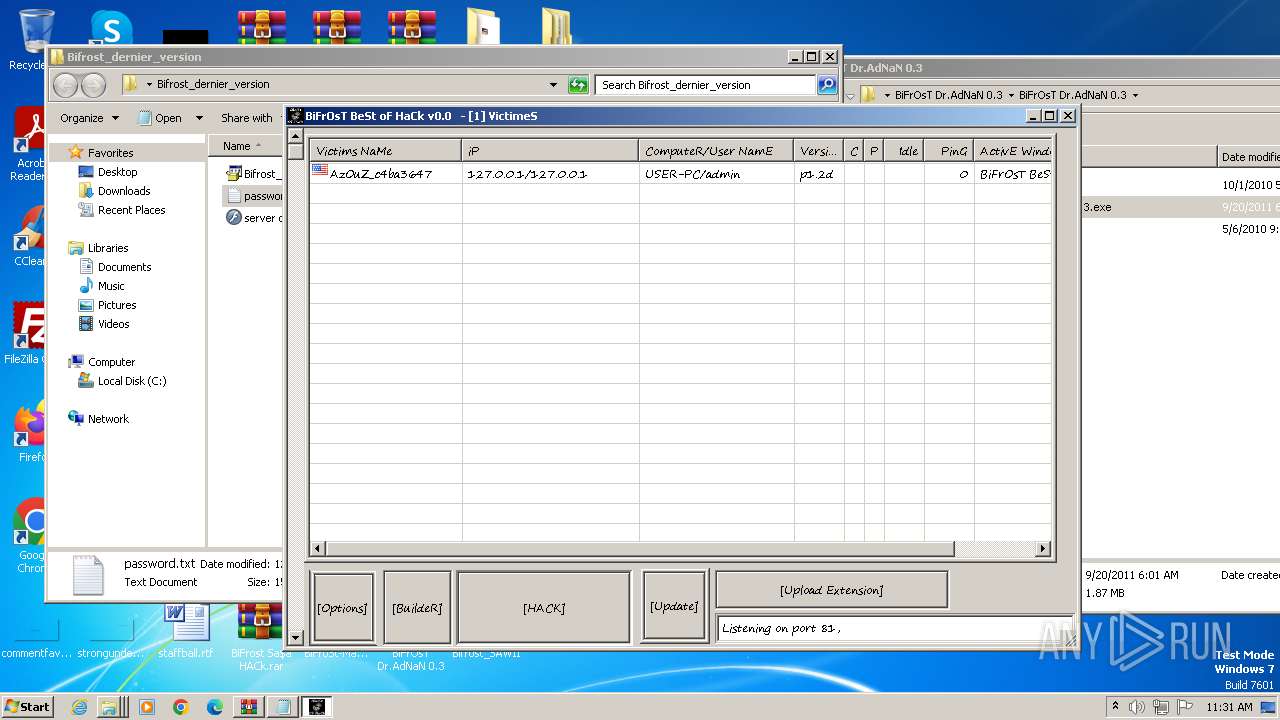Open Windows Explorer from taskbar

108,707
